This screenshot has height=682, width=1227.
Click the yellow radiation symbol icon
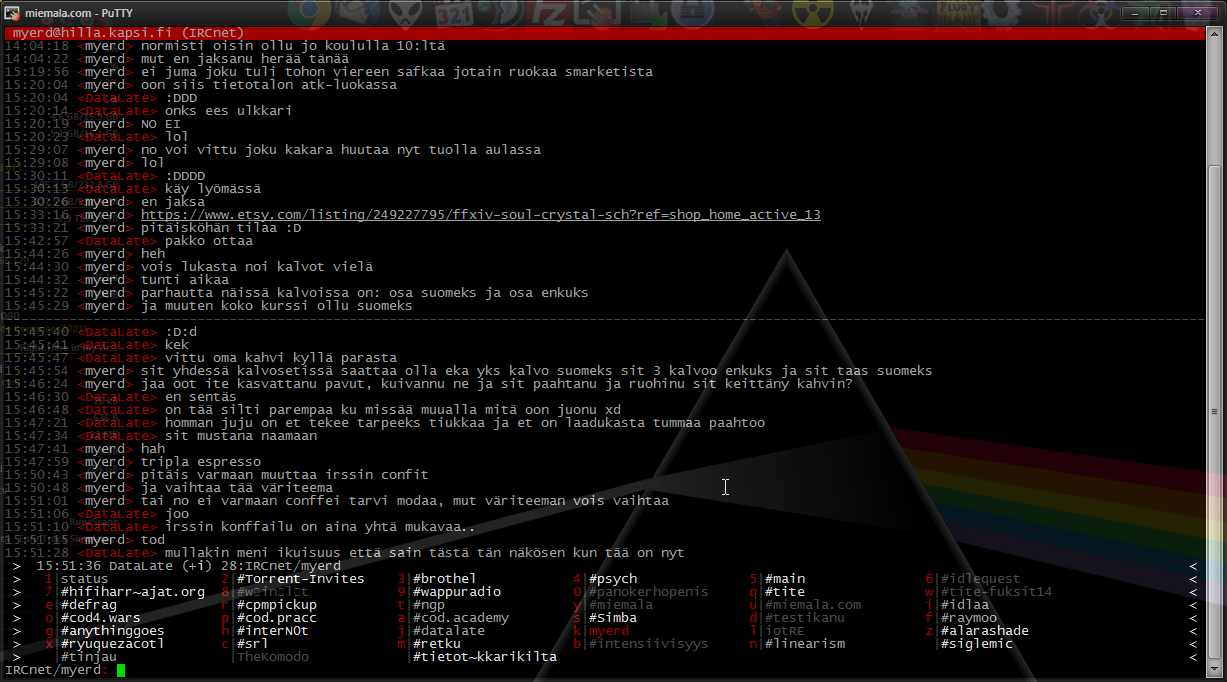pos(809,12)
